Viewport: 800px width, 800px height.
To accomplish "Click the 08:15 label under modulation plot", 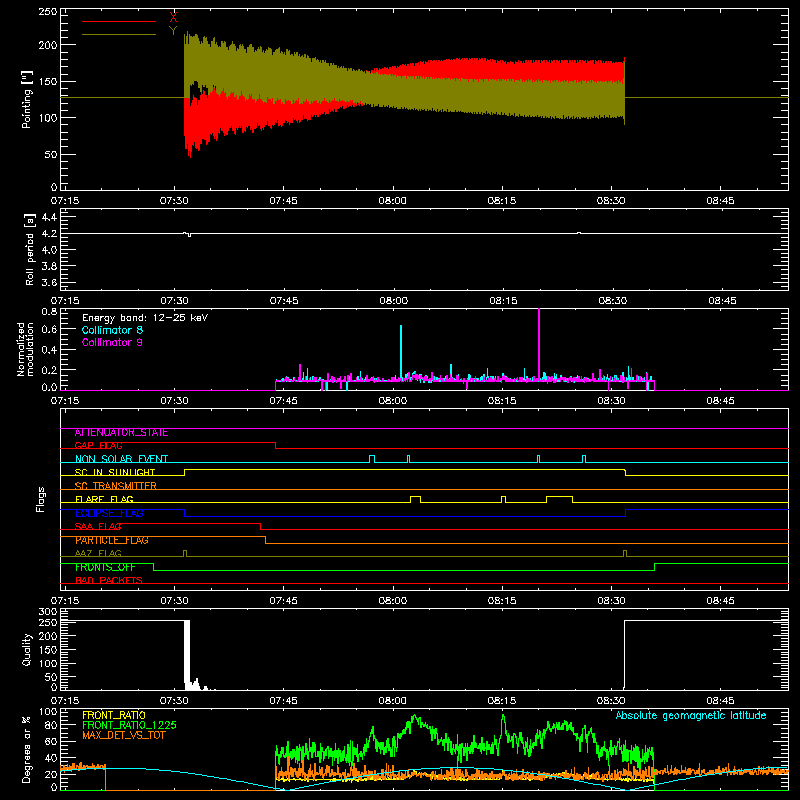I will 502,401.
